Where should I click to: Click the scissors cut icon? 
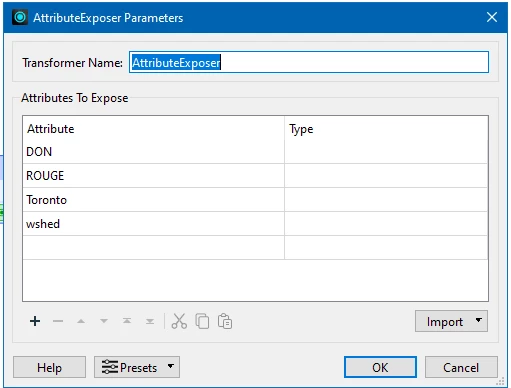point(179,321)
